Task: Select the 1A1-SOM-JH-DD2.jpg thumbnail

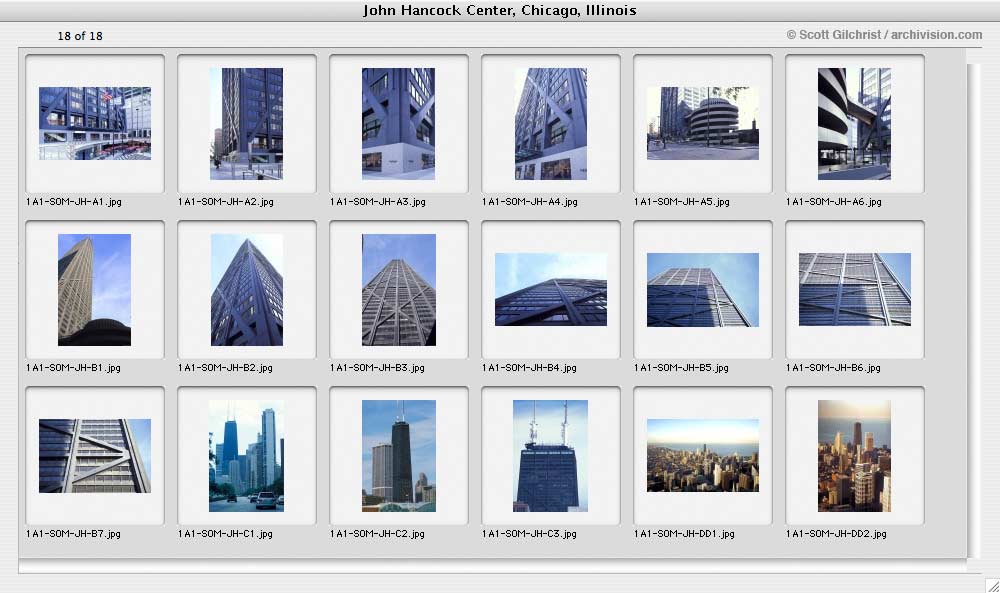Action: 855,456
